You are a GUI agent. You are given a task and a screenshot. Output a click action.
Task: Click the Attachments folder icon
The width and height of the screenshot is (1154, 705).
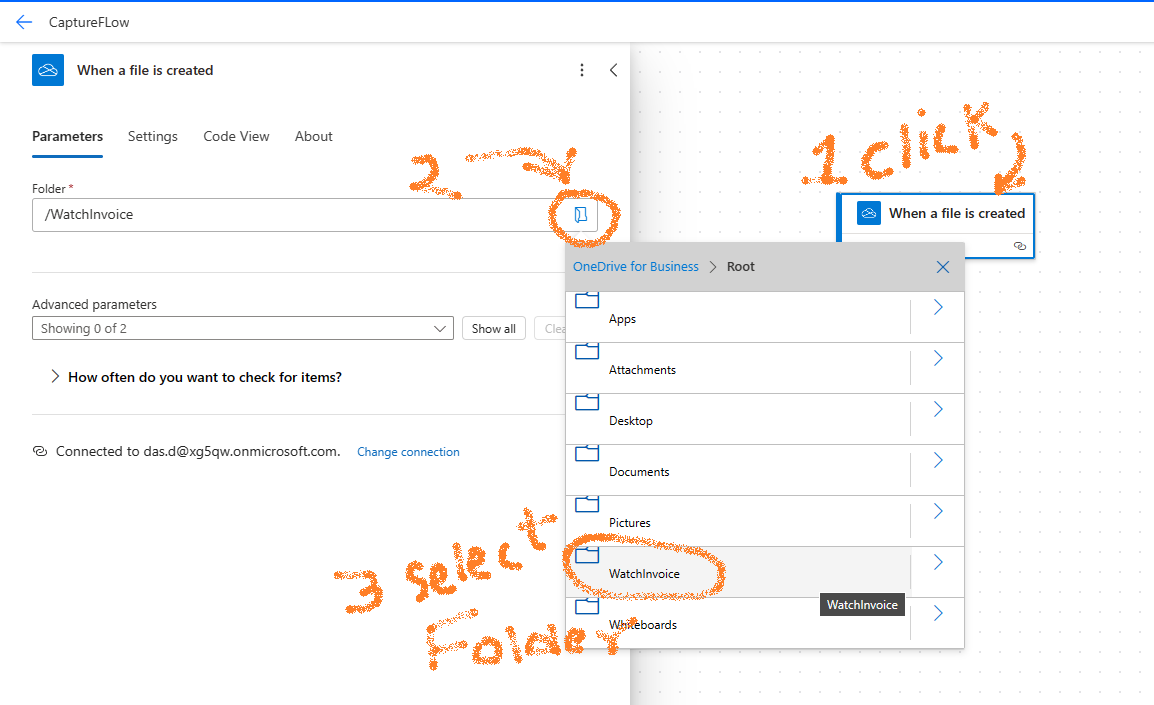pyautogui.click(x=587, y=351)
